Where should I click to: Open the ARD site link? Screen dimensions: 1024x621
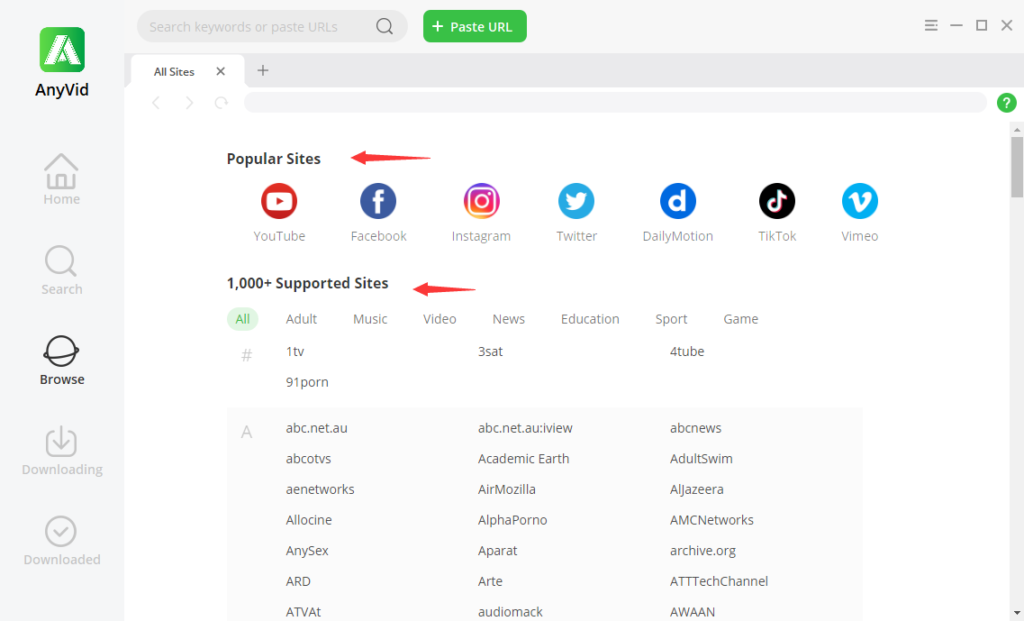coord(298,581)
